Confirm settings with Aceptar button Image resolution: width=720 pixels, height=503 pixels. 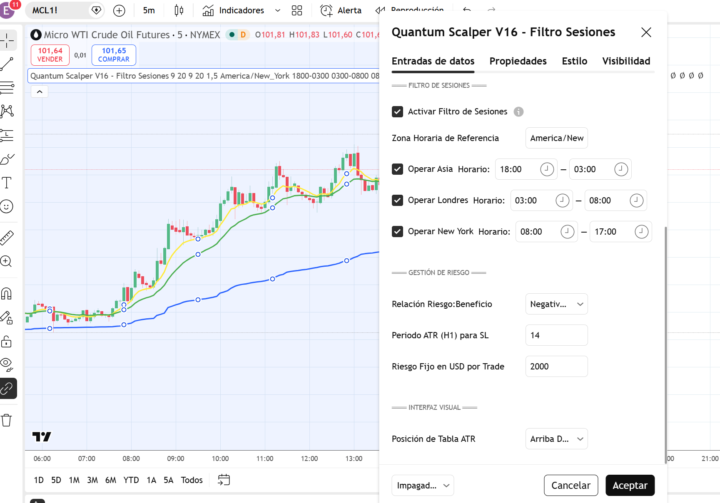[x=630, y=486]
